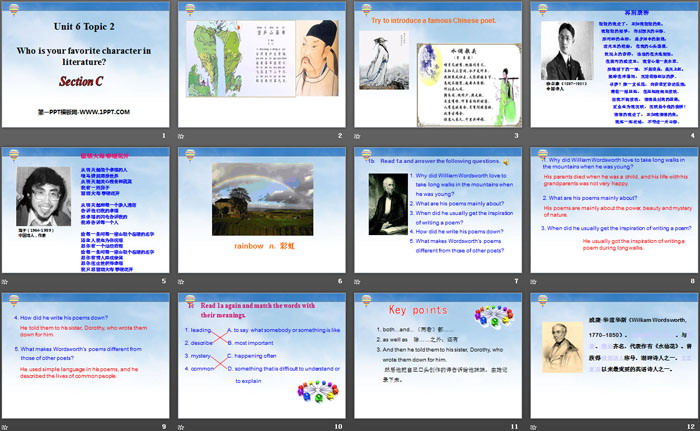Click the animation star icon under slide 9
Screen dimensions: 700x431
(x=4, y=427)
